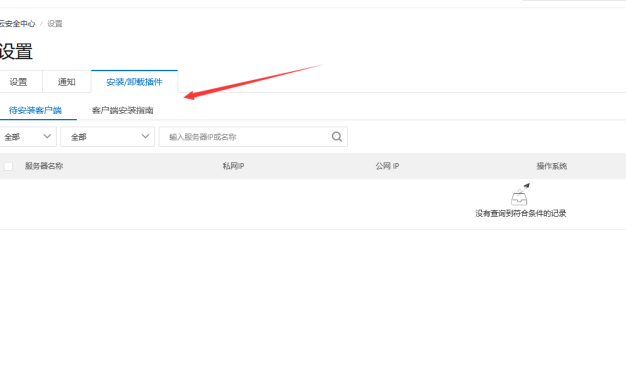Image resolution: width=626 pixels, height=386 pixels.
Task: Open the second 全部 dropdown
Action: 107,137
